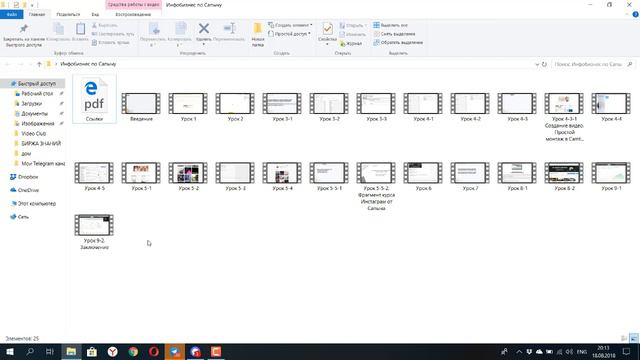The height and width of the screenshot is (360, 640).
Task: Click Select none in the ribbon
Action: coord(394,34)
